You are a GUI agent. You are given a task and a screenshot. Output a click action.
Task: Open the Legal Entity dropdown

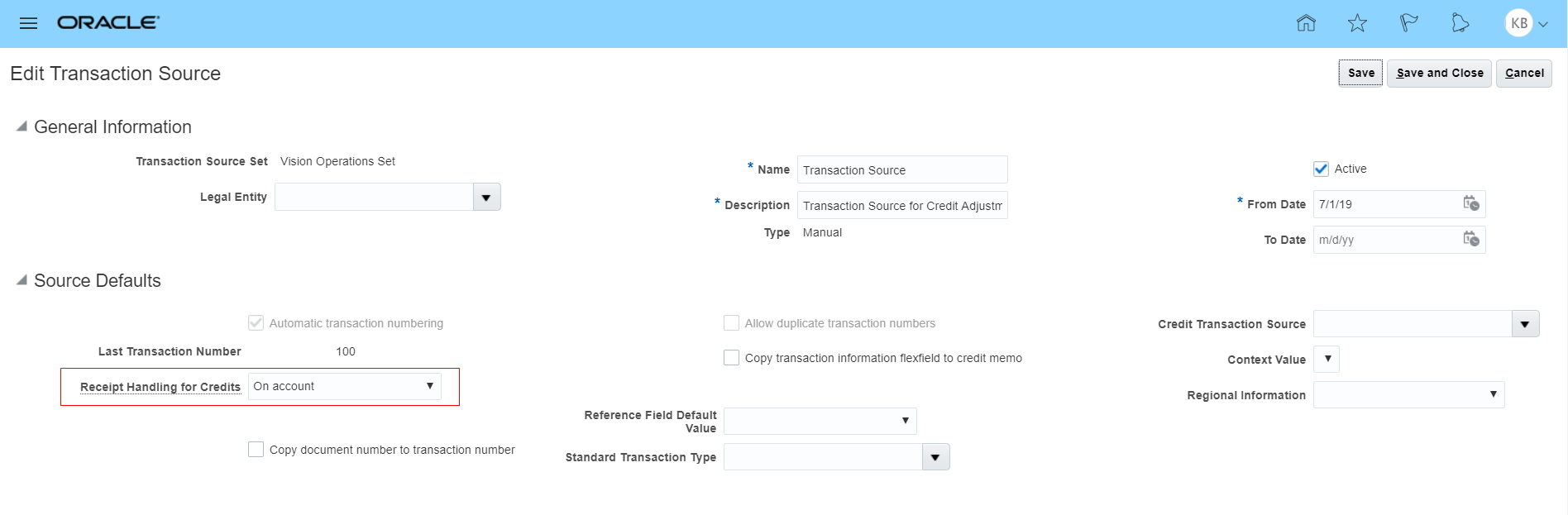point(486,198)
